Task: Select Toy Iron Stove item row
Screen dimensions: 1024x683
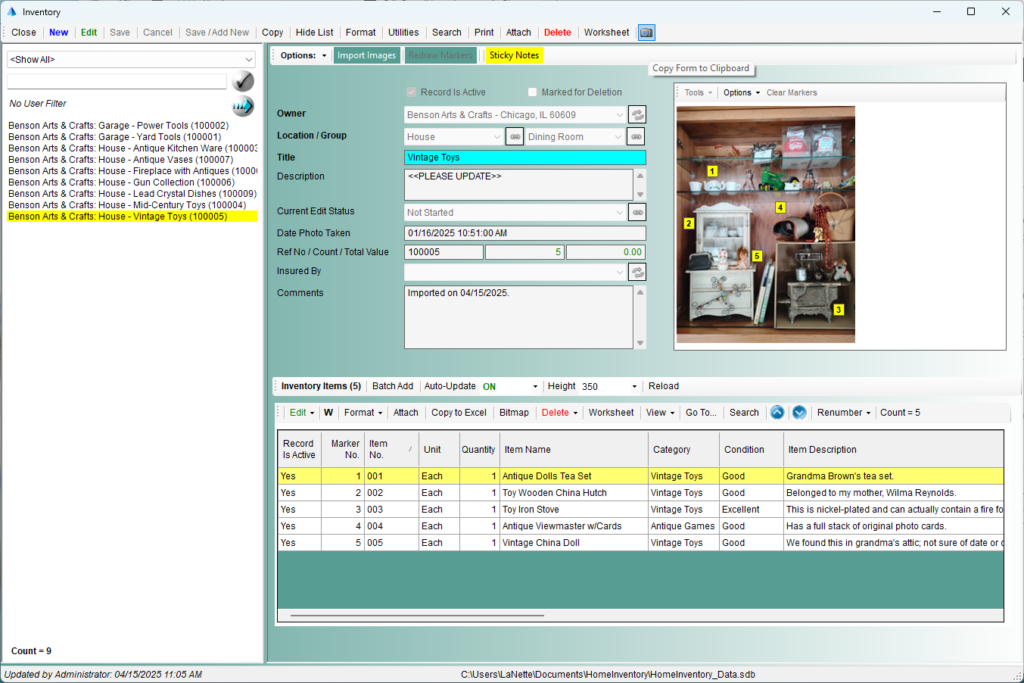Action: pos(640,509)
